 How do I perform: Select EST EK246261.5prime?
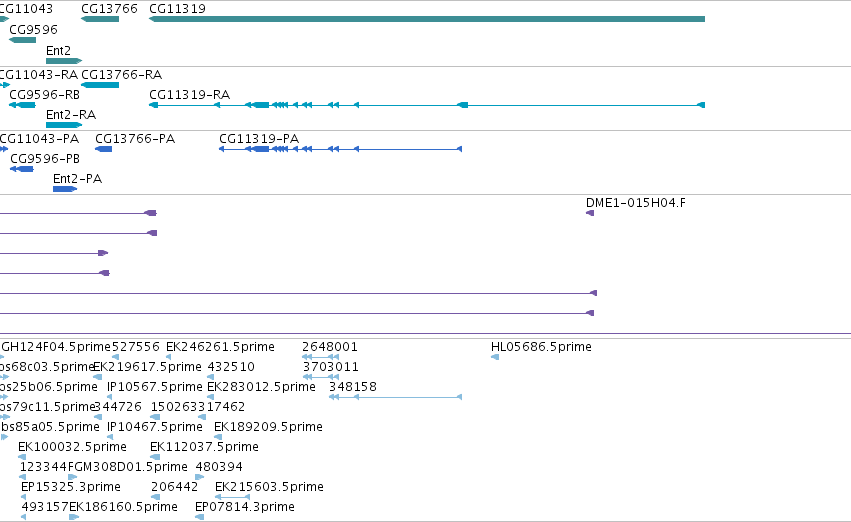click(169, 357)
